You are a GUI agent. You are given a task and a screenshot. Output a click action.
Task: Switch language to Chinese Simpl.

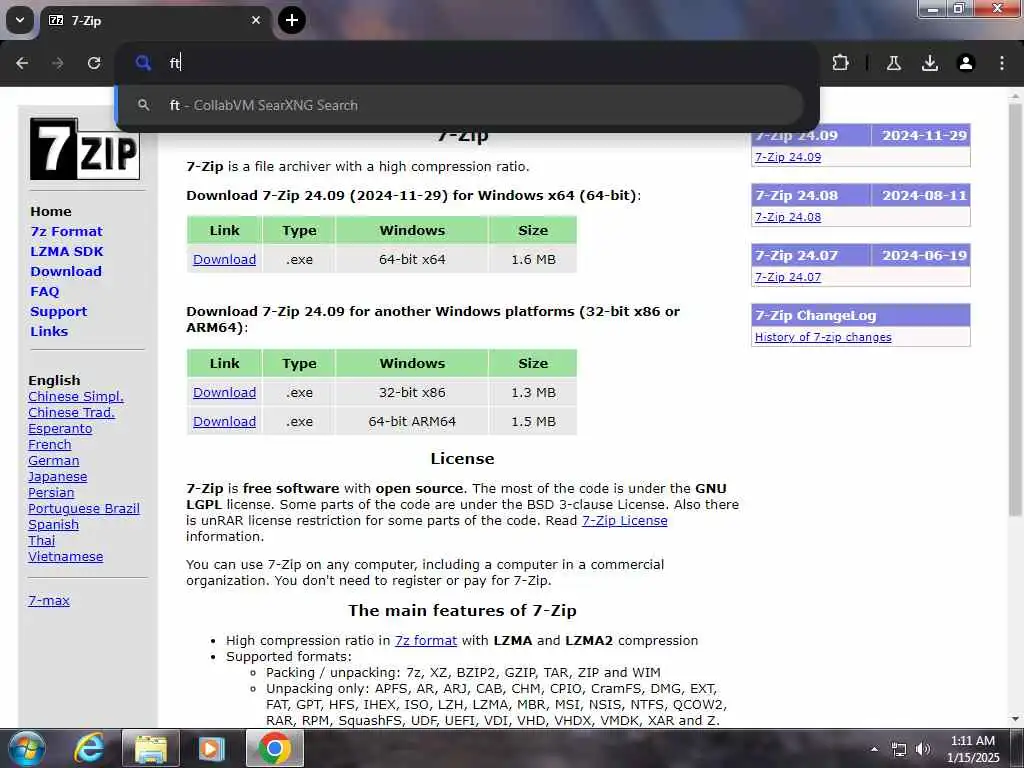(76, 396)
